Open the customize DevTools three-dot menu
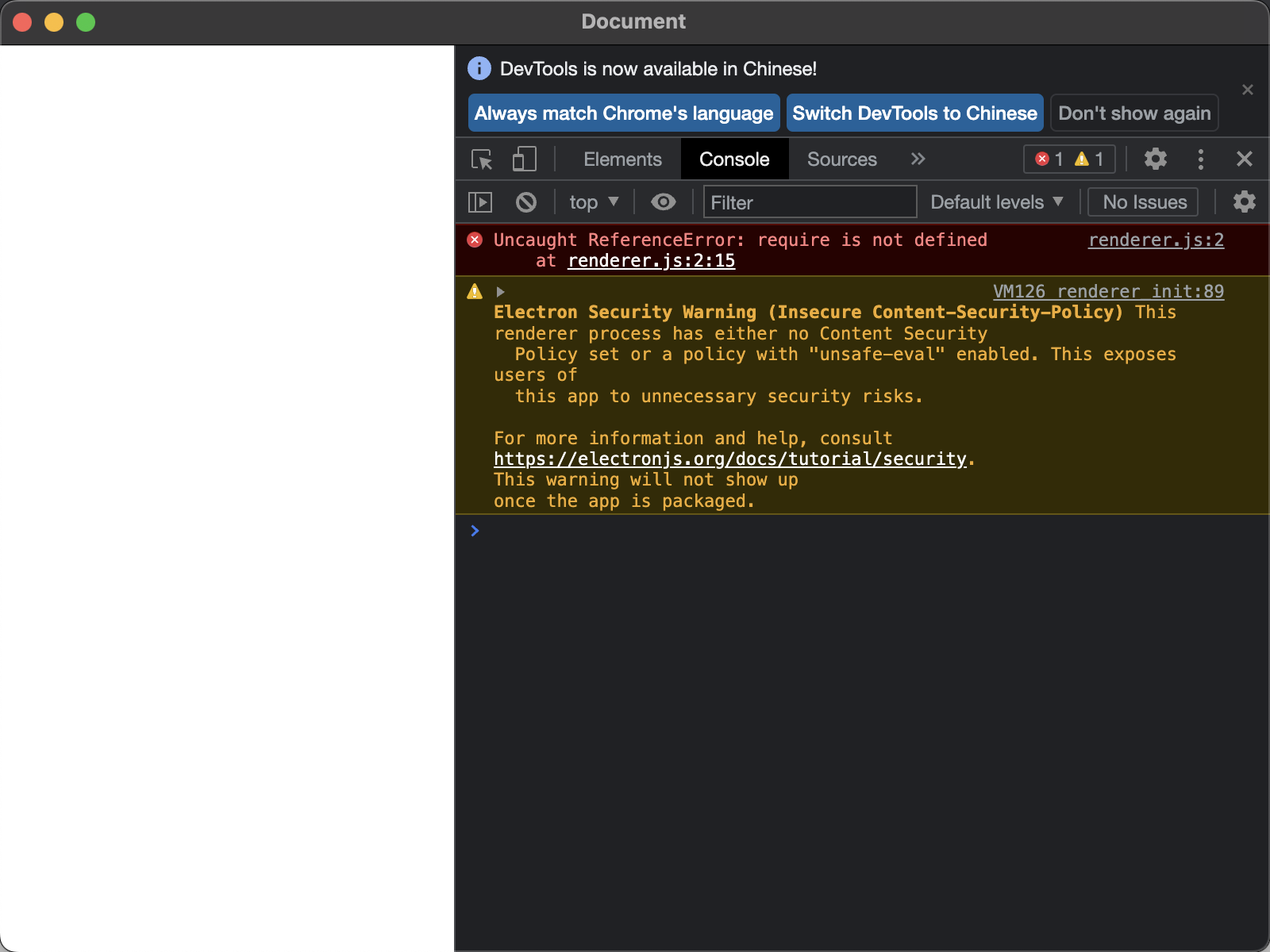The image size is (1270, 952). pos(1200,159)
